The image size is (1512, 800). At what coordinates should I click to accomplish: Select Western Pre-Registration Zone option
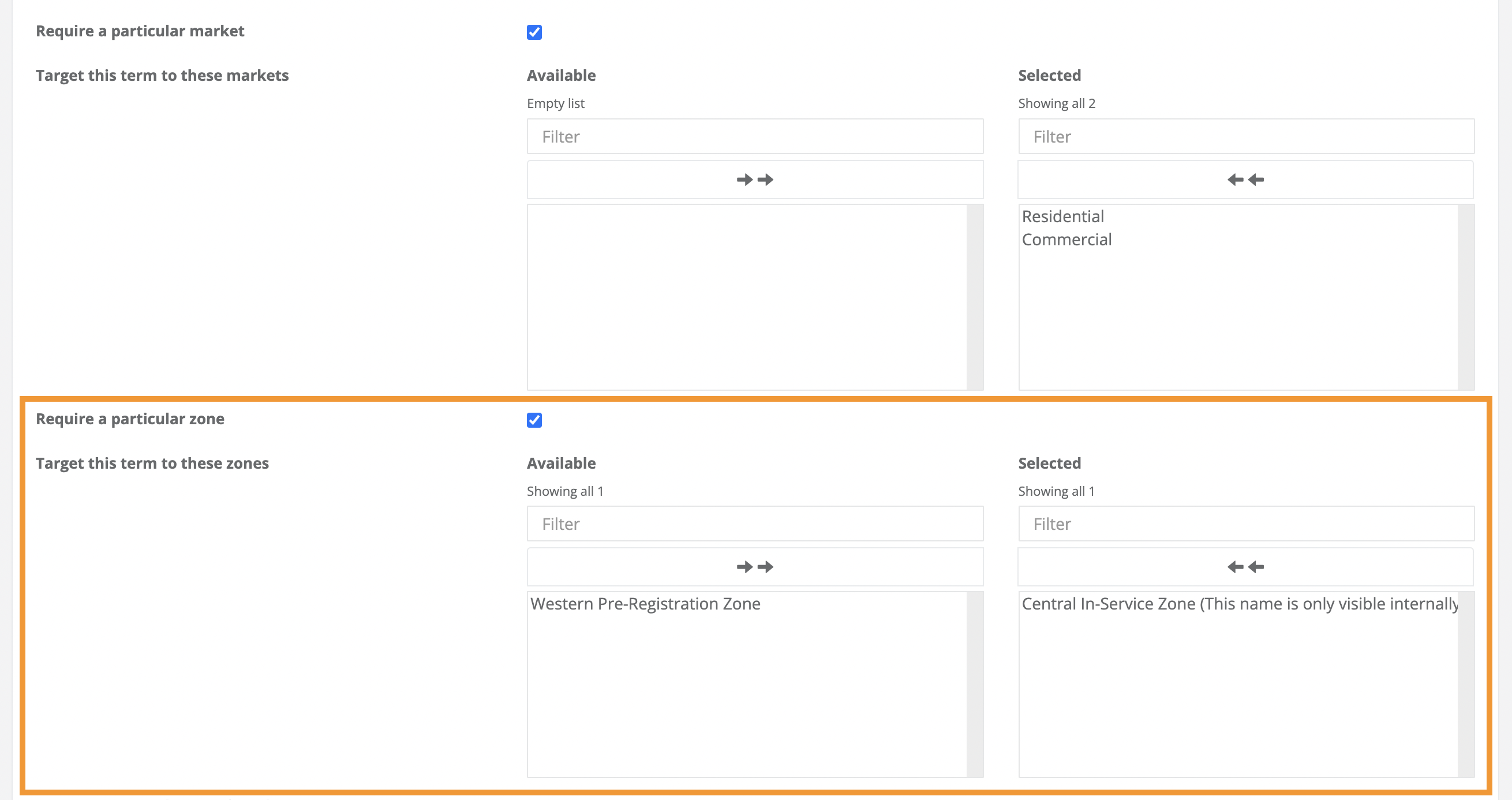tap(645, 604)
